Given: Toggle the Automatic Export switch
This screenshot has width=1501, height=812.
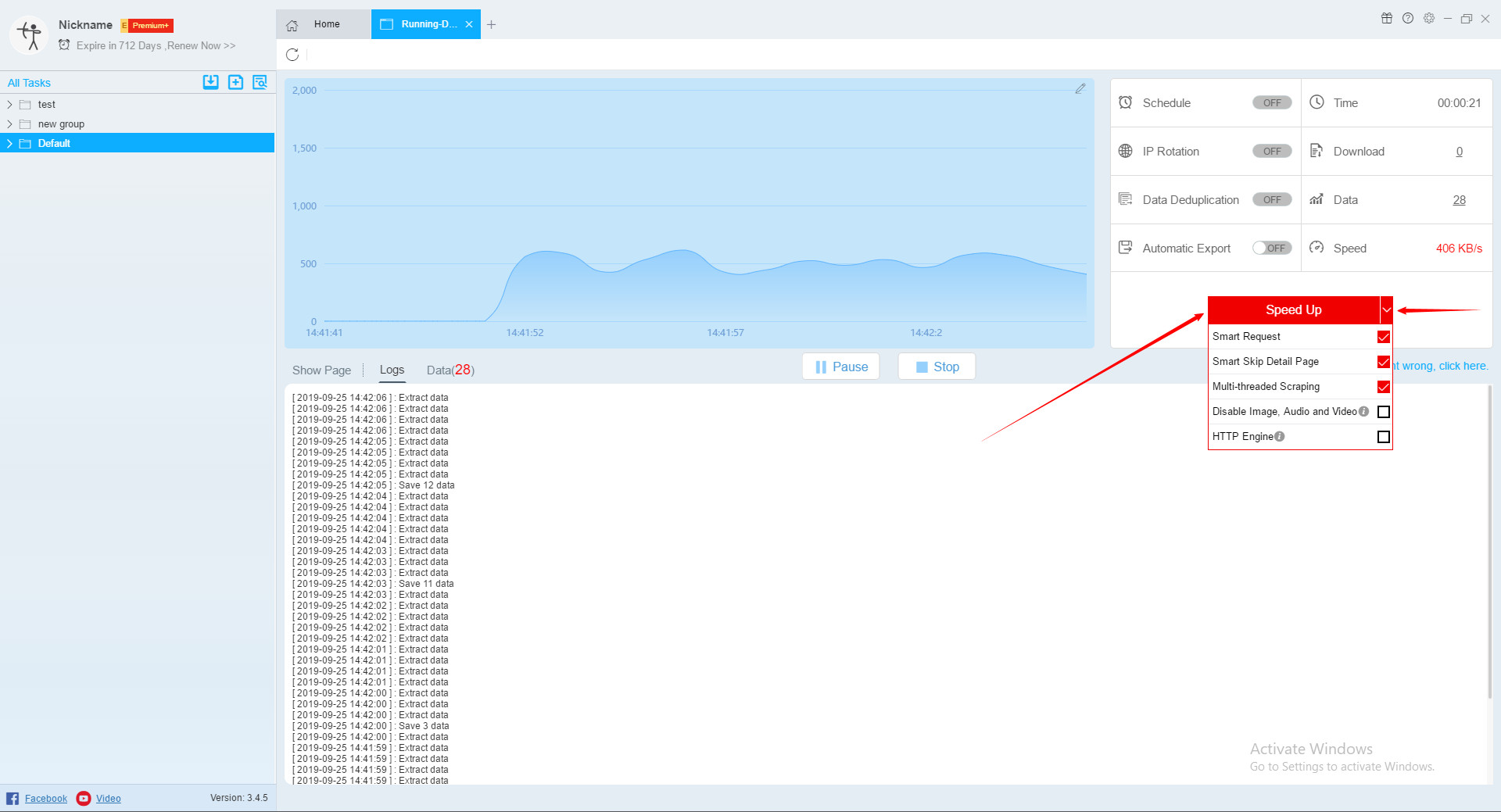Looking at the screenshot, I should coord(1272,248).
